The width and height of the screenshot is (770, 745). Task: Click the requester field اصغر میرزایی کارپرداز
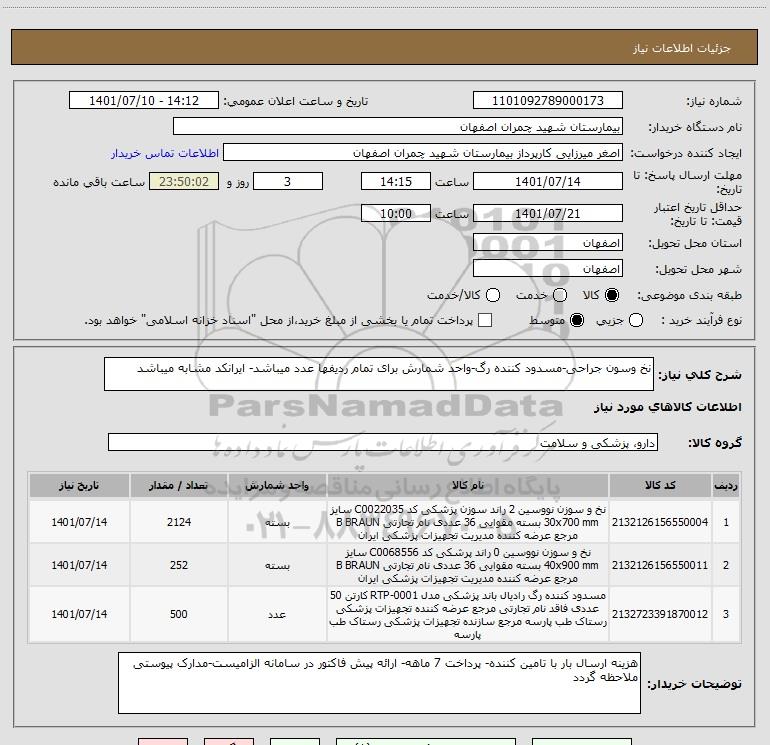tap(423, 153)
